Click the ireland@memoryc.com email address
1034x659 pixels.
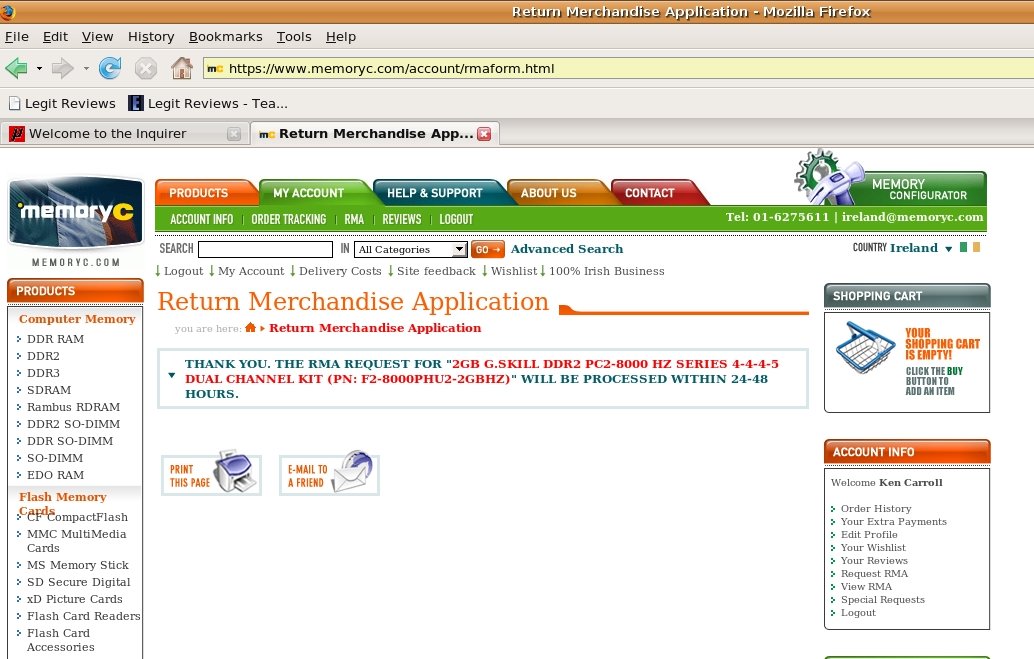click(912, 217)
